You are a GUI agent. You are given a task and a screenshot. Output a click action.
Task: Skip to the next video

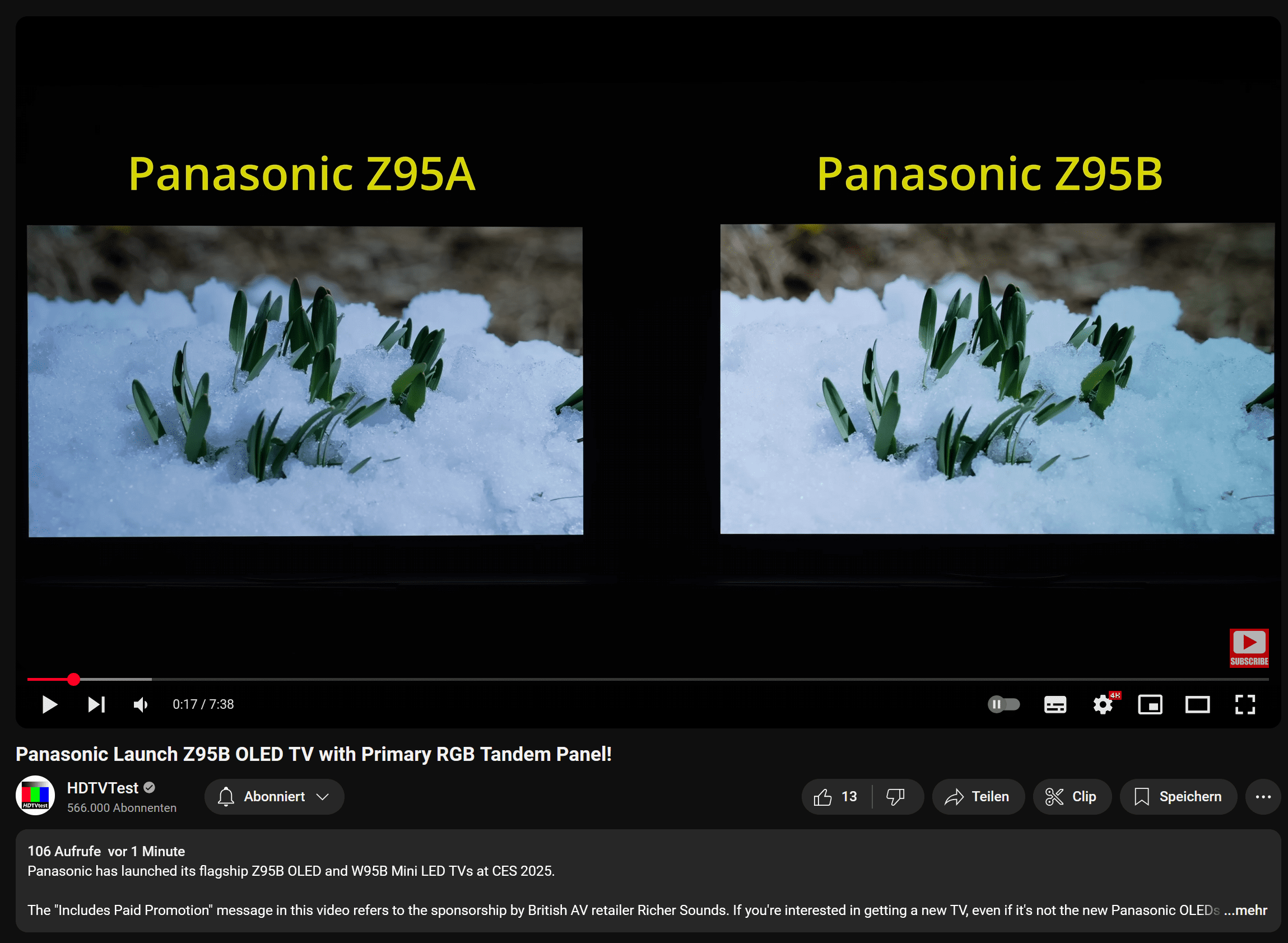click(96, 704)
